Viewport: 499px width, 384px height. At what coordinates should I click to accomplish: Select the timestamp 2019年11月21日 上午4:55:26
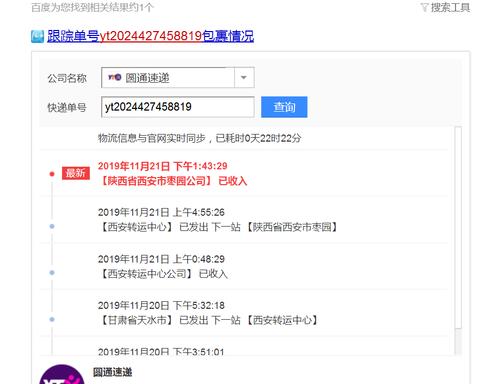(161, 212)
